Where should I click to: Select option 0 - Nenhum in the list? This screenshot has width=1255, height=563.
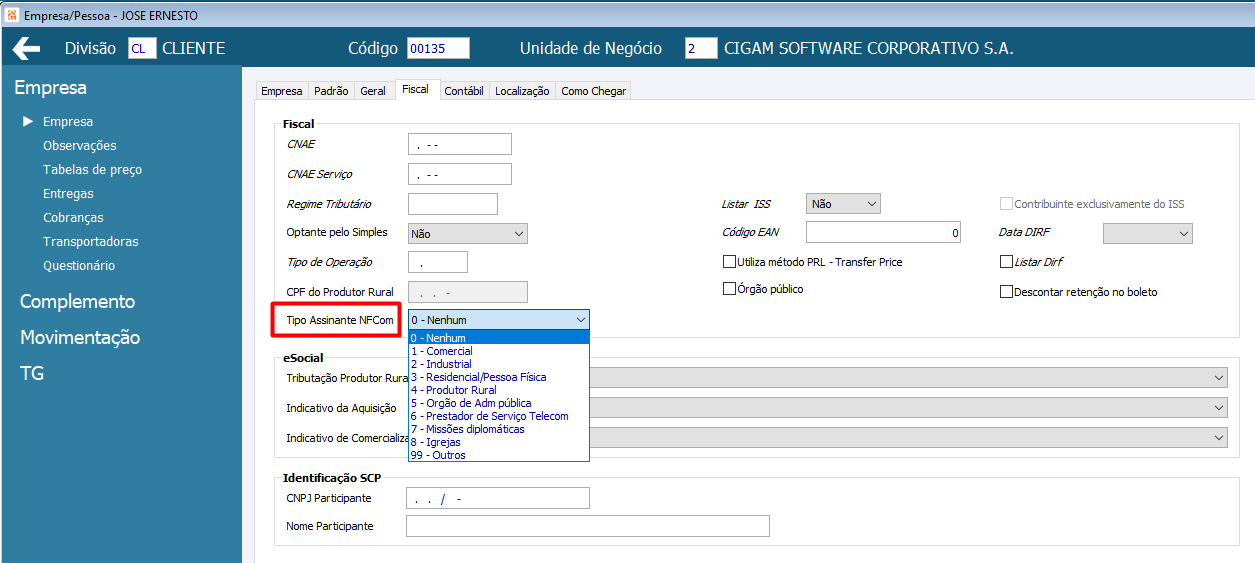[499, 338]
